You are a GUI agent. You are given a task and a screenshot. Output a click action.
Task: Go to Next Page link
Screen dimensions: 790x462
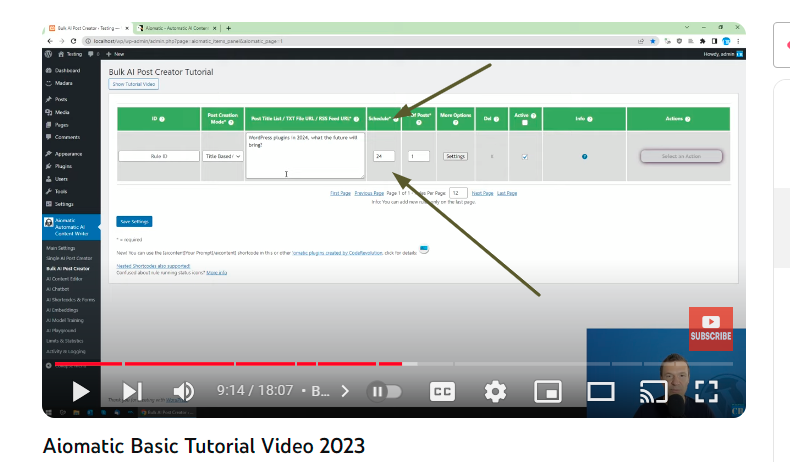pyautogui.click(x=482, y=193)
